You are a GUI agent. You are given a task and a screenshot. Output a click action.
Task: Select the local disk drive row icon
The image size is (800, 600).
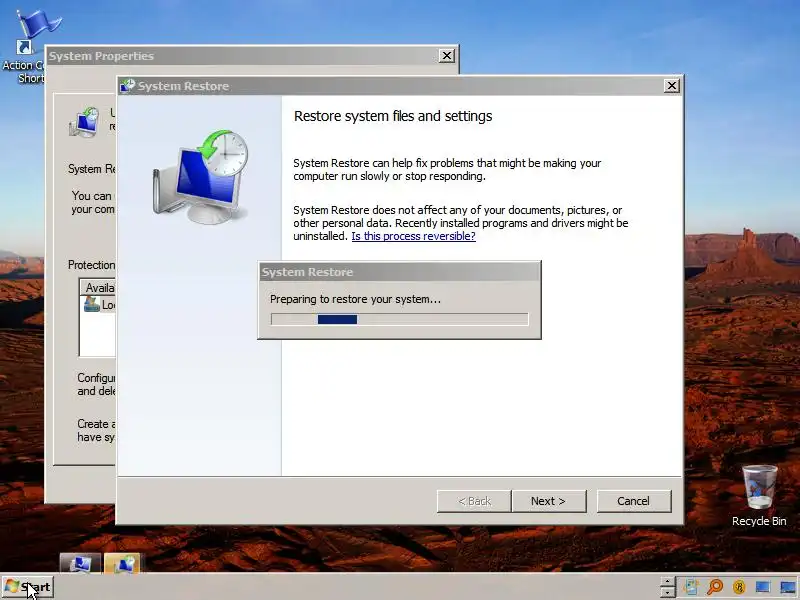click(x=92, y=304)
